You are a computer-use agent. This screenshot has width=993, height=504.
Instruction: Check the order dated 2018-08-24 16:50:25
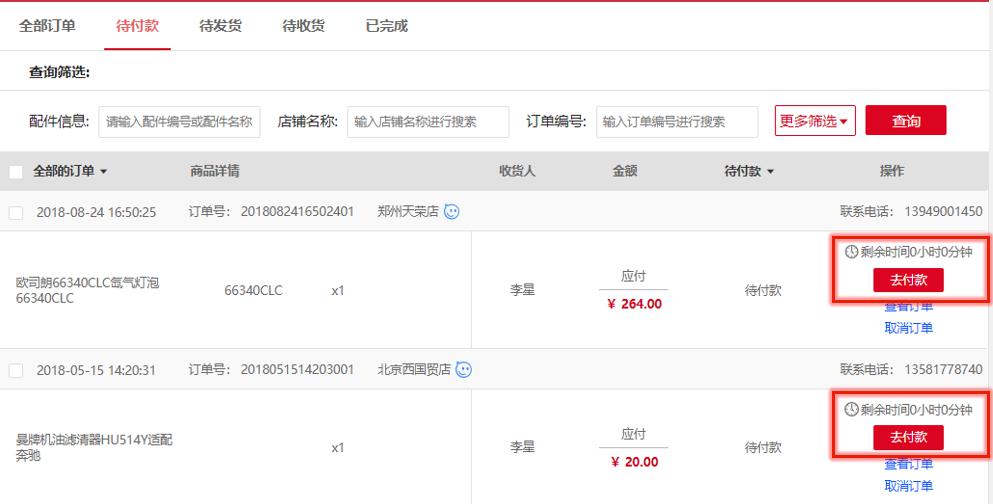[x=16, y=212]
